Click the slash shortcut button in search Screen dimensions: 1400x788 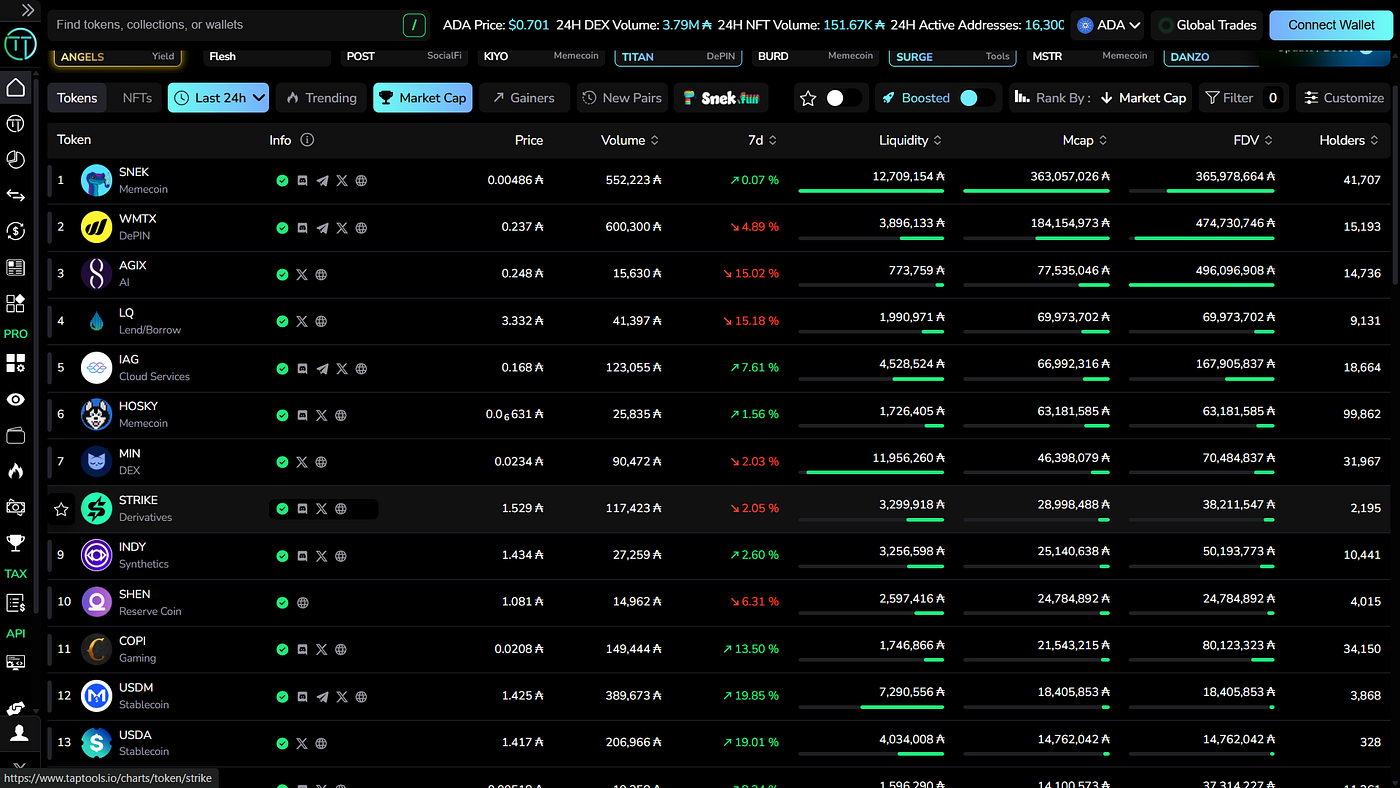tap(414, 25)
